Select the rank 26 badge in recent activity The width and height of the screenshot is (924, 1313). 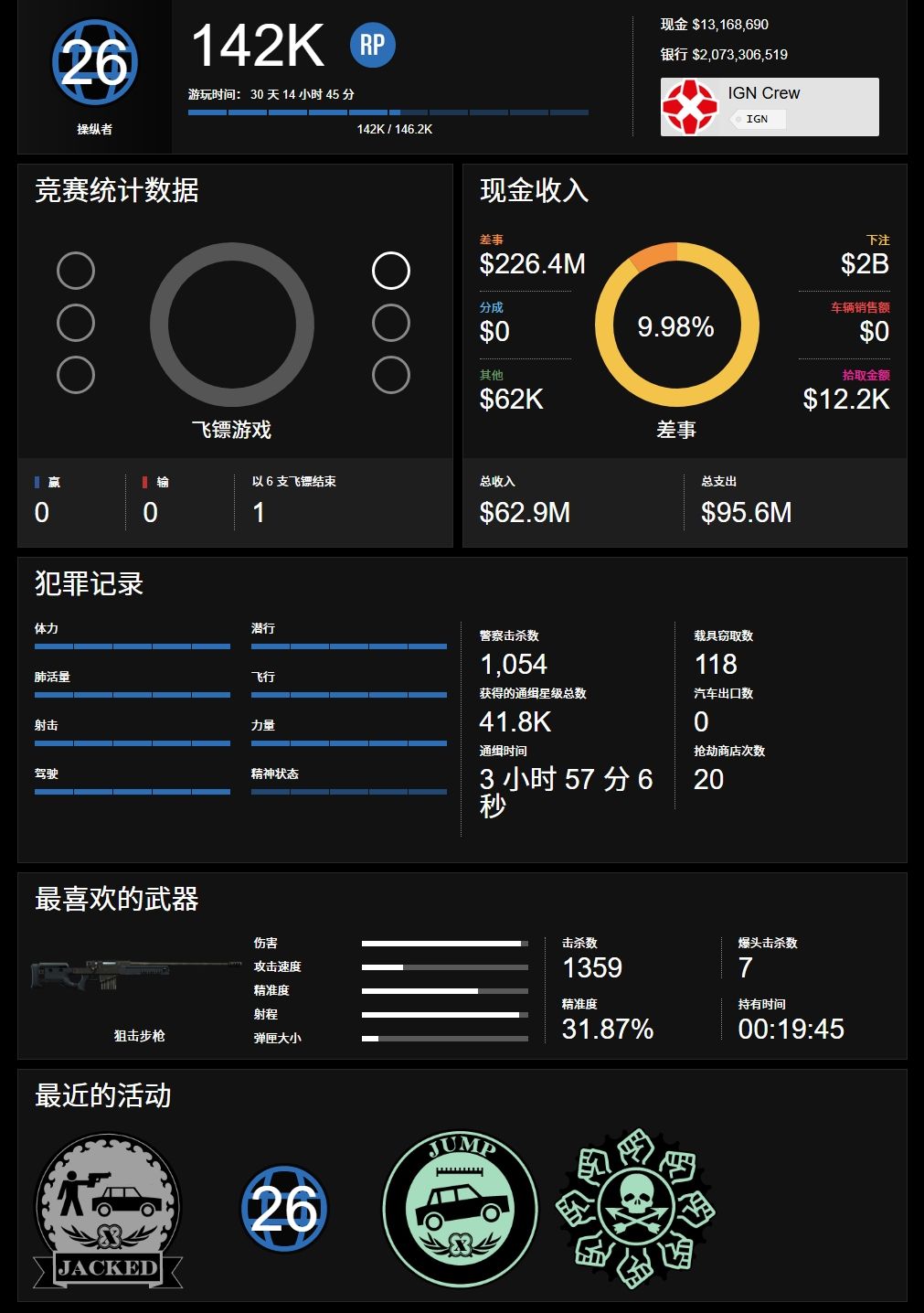point(284,1208)
